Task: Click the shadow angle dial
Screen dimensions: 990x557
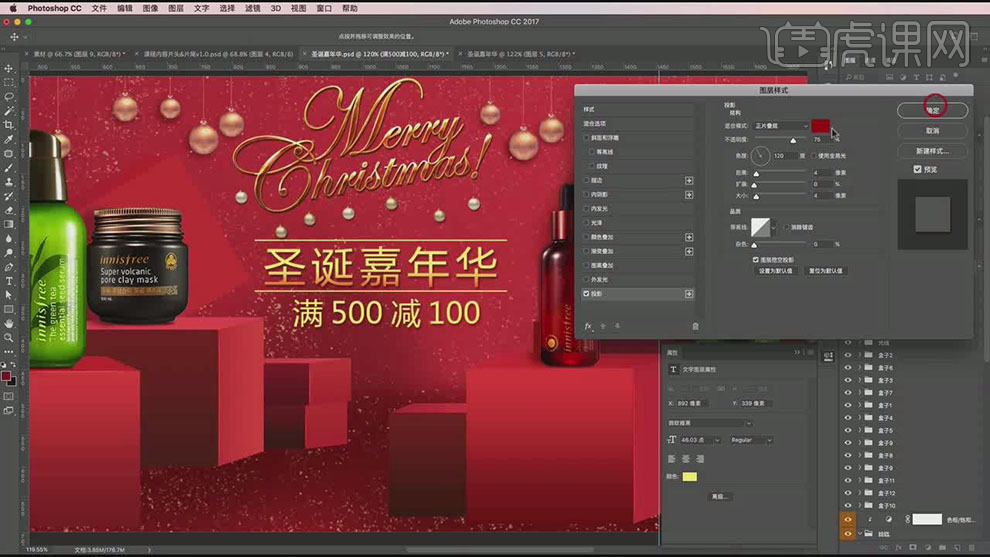Action: (x=760, y=155)
